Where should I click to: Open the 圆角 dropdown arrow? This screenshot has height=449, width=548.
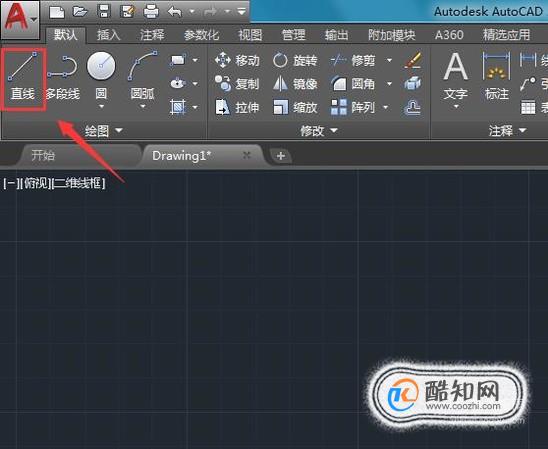click(389, 84)
